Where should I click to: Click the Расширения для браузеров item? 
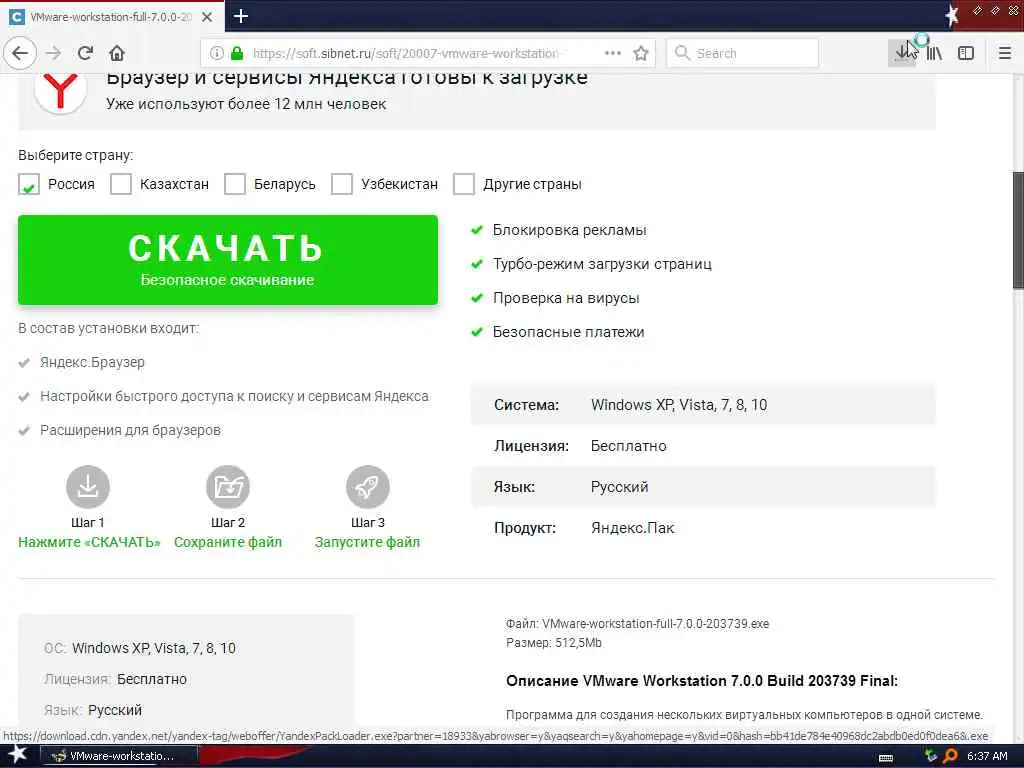pyautogui.click(x=130, y=430)
